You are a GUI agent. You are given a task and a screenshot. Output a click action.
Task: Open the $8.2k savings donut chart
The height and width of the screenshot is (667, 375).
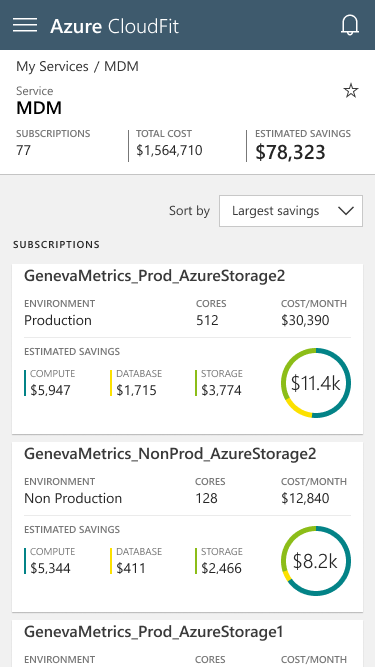tap(316, 561)
